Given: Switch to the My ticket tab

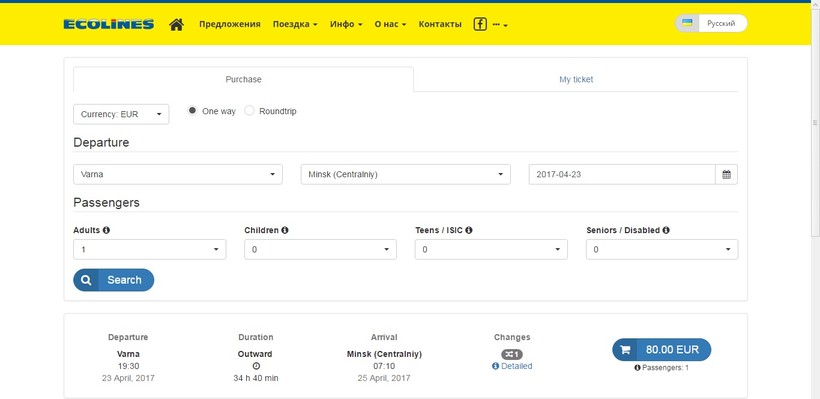Looking at the screenshot, I should pos(576,79).
